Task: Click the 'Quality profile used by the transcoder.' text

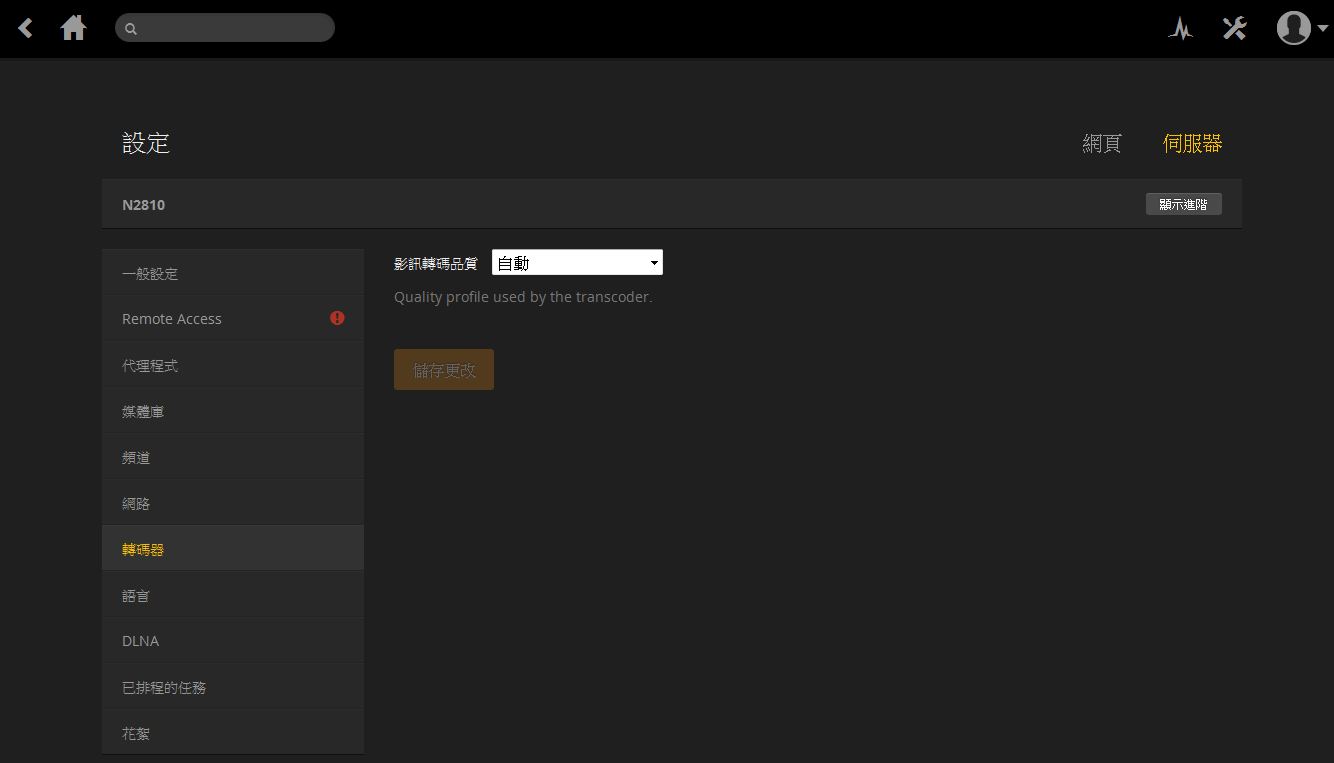Action: coord(523,297)
